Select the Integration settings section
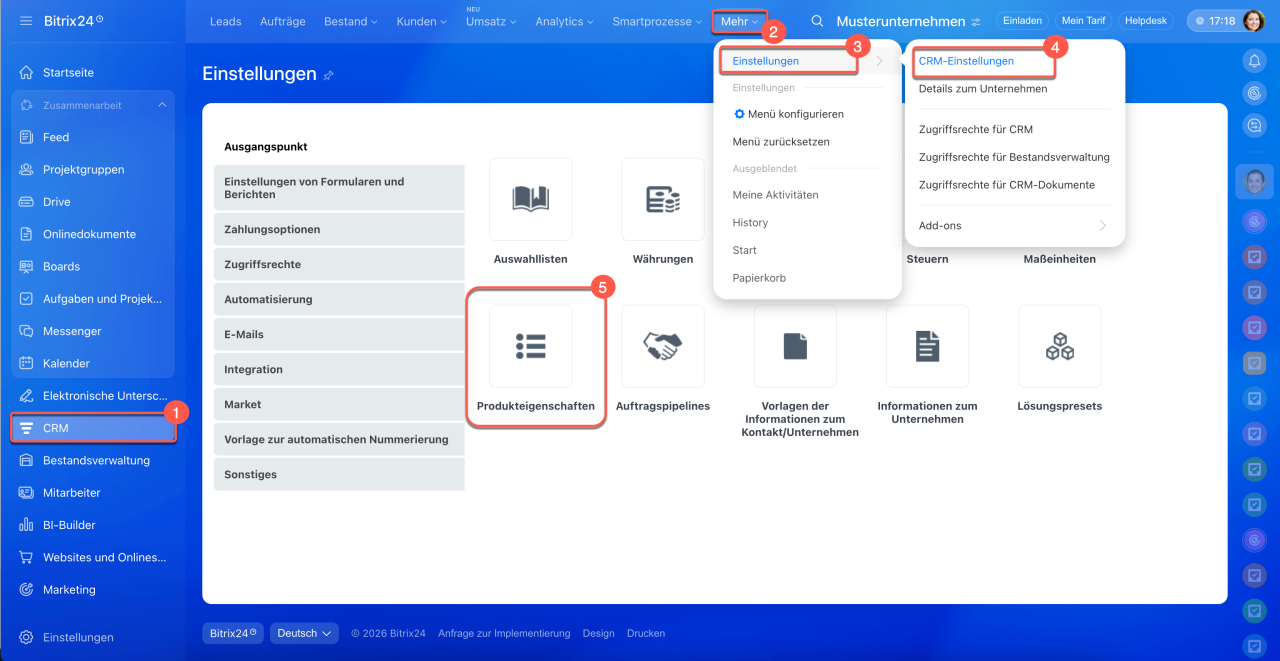This screenshot has height=661, width=1280. 339,369
